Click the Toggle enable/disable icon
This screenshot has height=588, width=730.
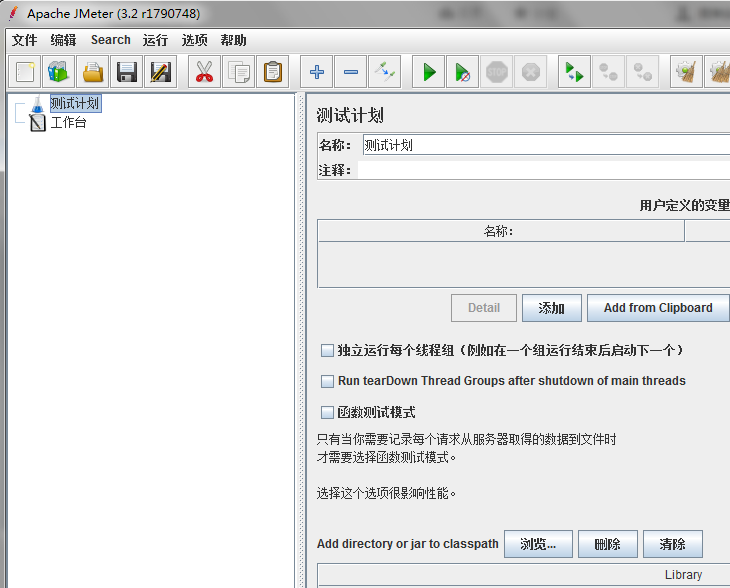point(385,72)
